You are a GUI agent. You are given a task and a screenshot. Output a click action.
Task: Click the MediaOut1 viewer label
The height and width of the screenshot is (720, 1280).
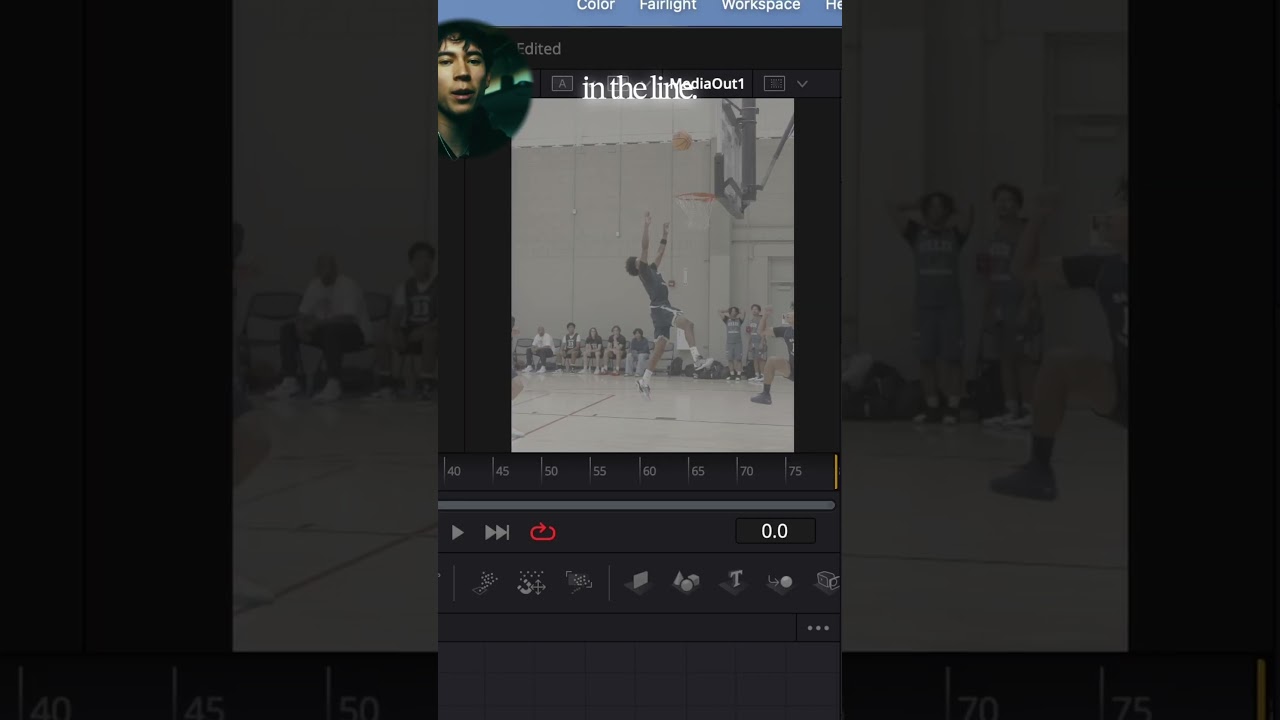[x=707, y=84]
